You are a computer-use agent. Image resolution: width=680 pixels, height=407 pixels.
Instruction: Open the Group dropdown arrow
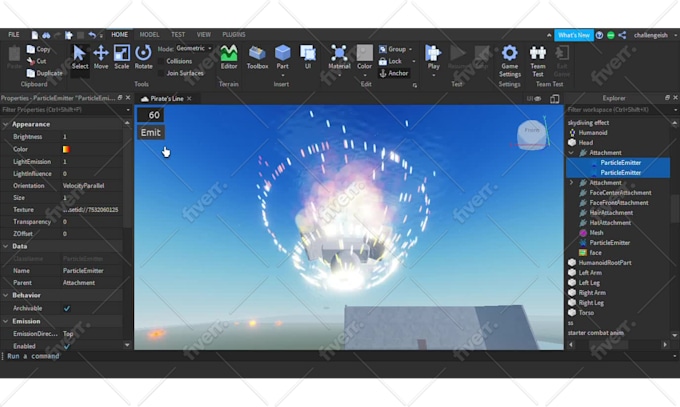(410, 49)
